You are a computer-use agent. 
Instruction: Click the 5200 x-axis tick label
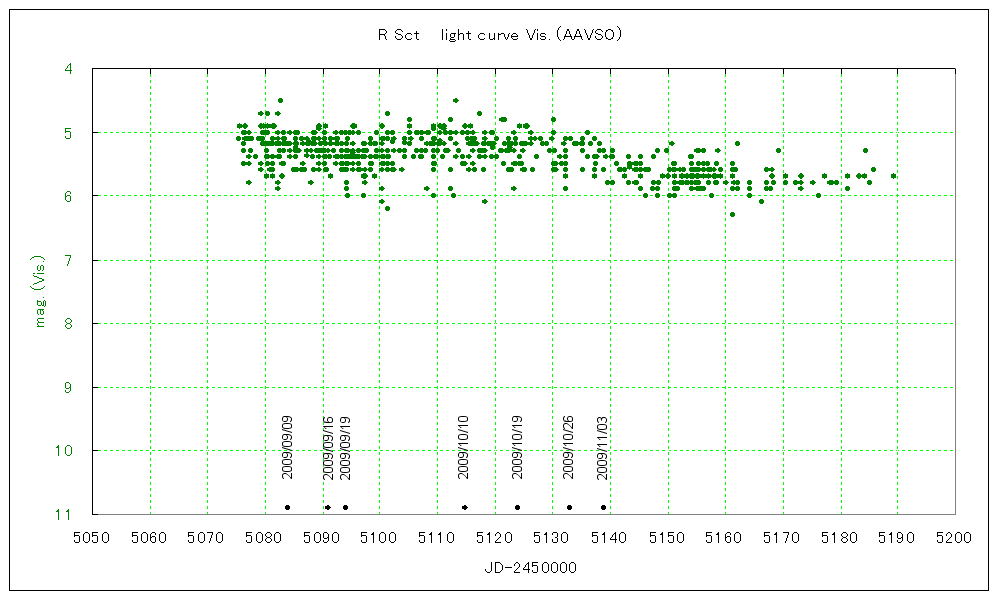[x=954, y=538]
